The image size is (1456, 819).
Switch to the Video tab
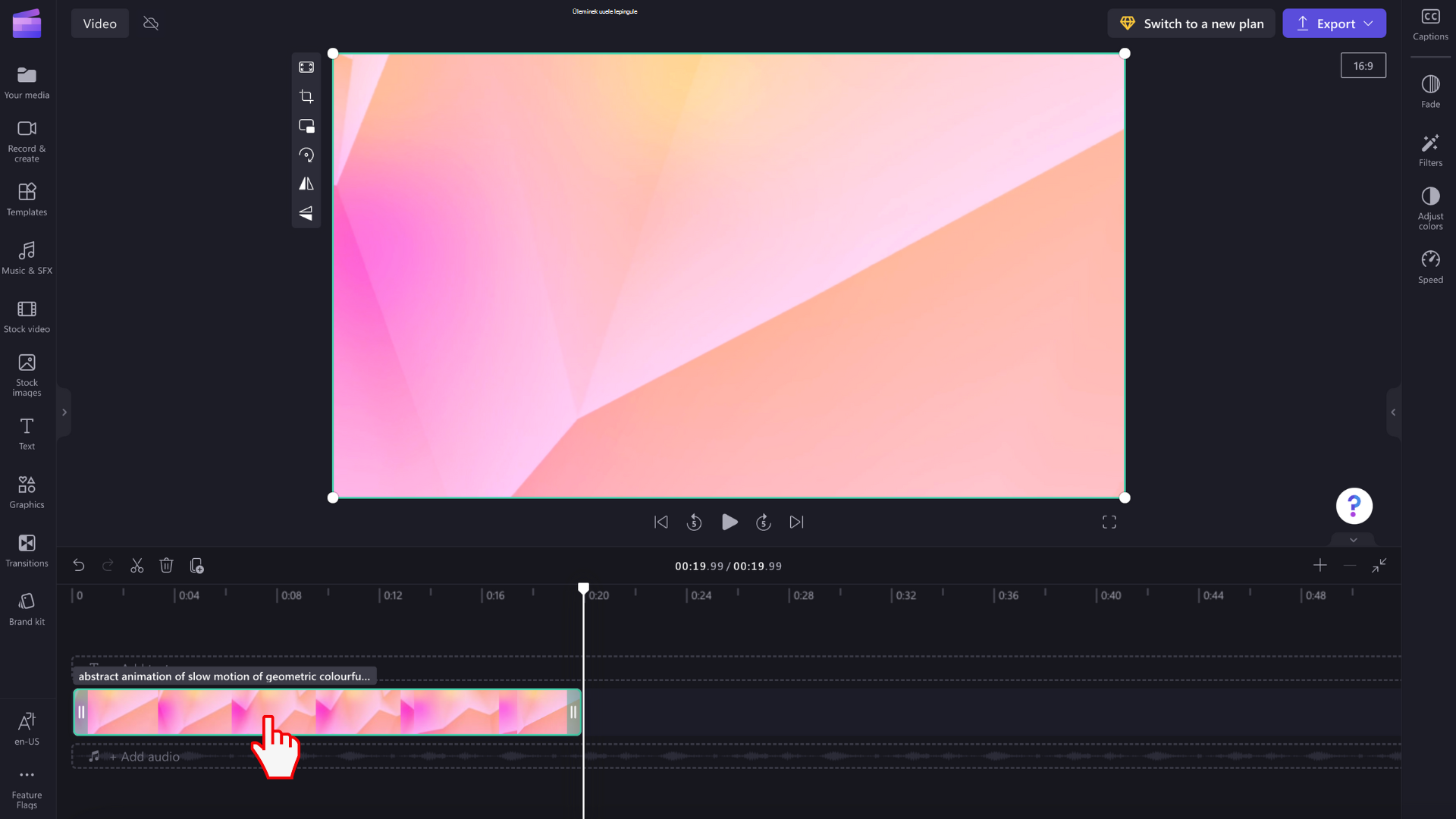[100, 23]
